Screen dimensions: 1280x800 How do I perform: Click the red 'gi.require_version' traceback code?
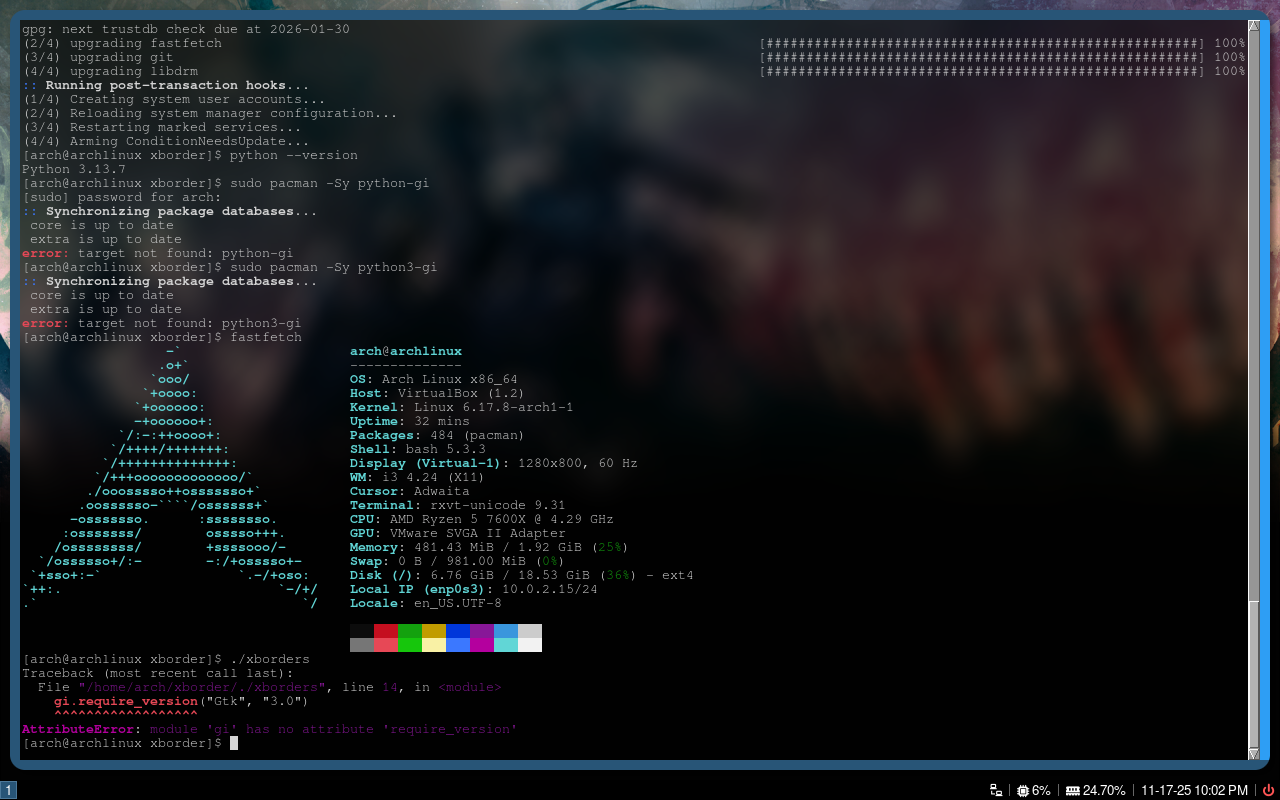126,701
